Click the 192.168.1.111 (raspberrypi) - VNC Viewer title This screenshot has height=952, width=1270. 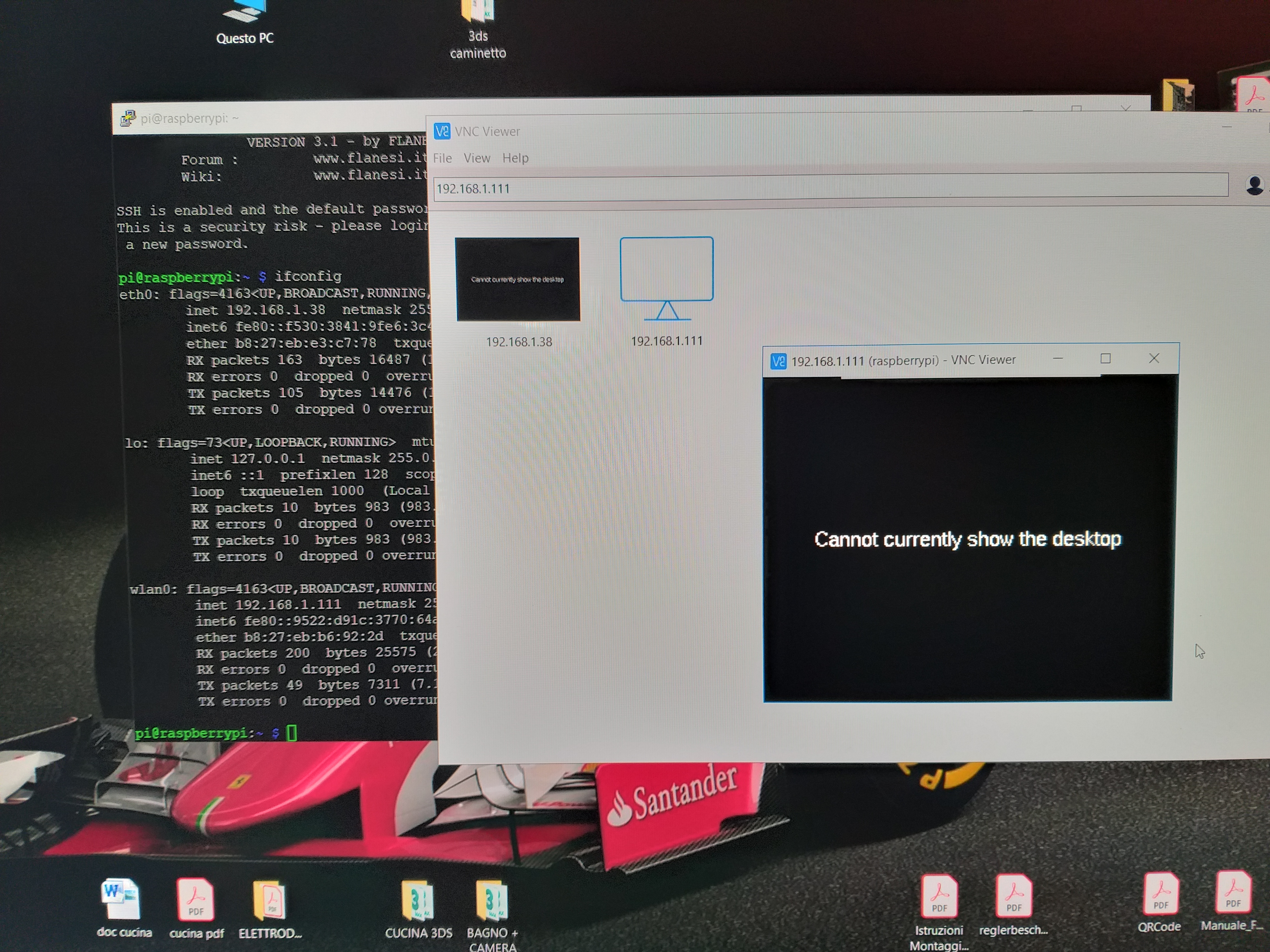(x=904, y=360)
